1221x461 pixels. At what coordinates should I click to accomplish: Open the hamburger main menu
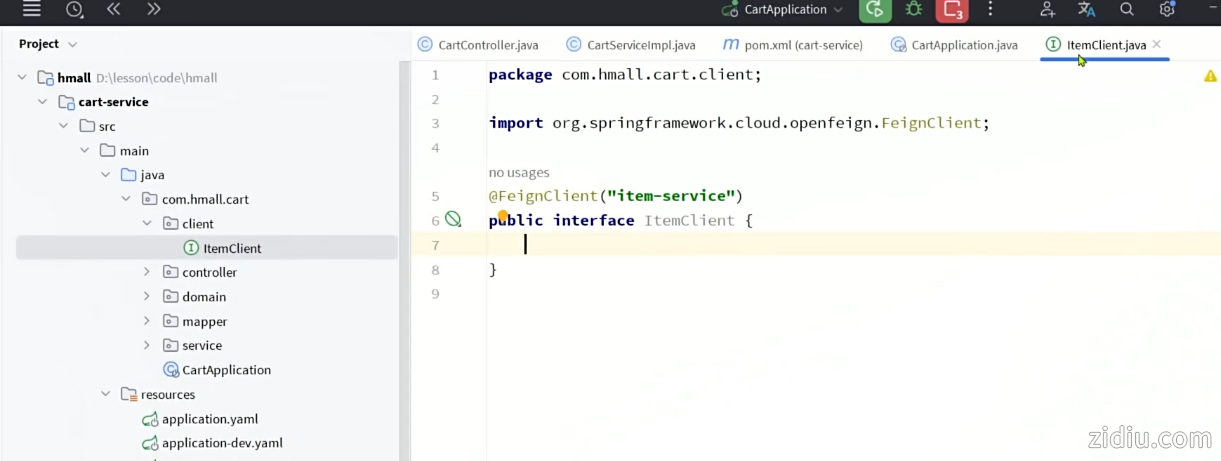pos(31,9)
